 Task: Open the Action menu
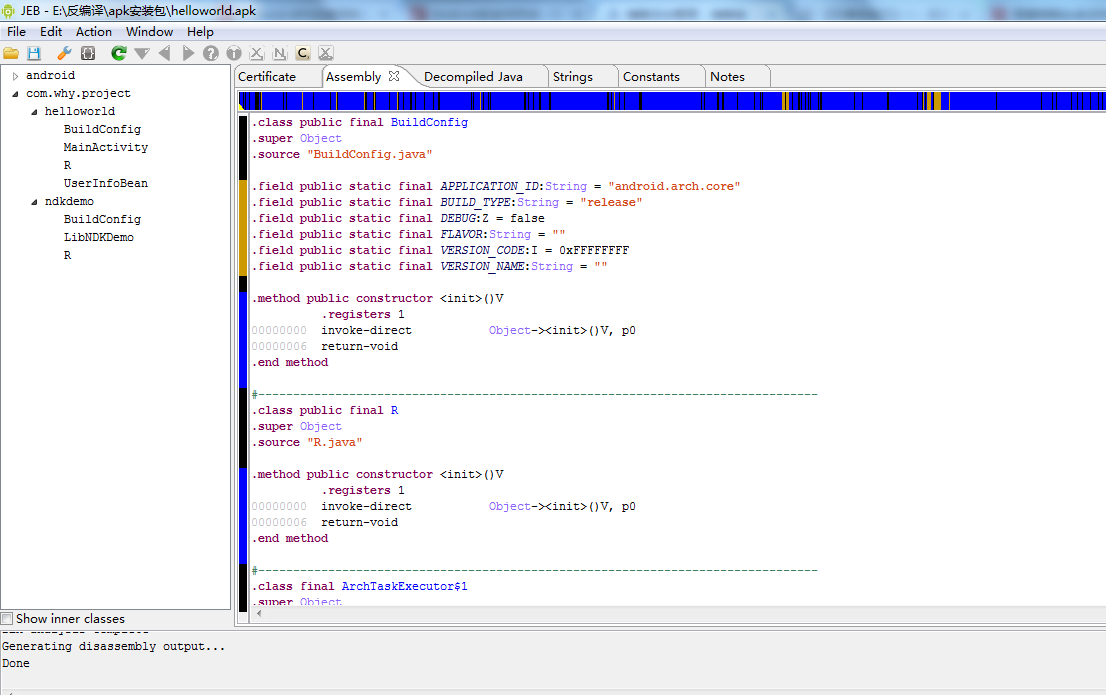94,32
